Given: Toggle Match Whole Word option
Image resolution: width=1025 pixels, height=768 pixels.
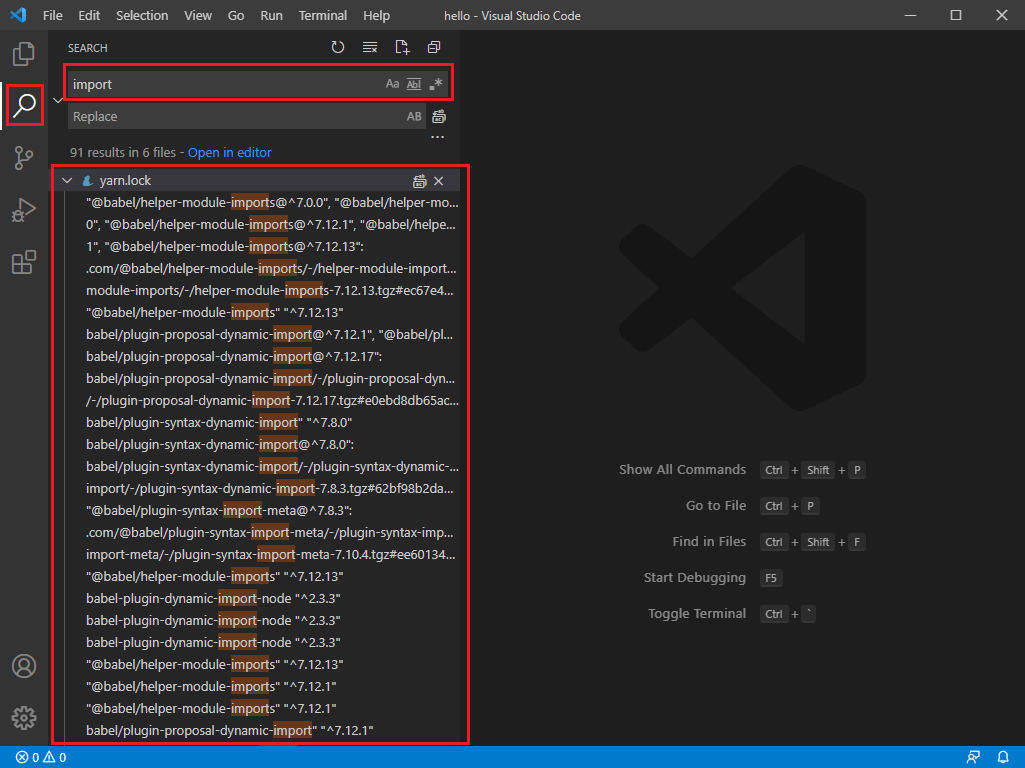Looking at the screenshot, I should point(414,84).
